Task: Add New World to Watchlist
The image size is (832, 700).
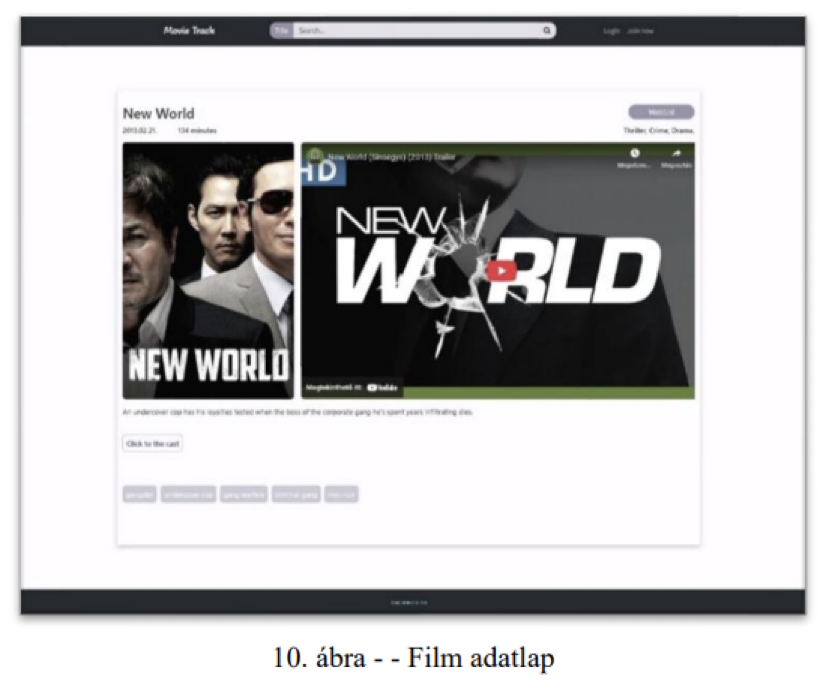Action: [x=661, y=112]
